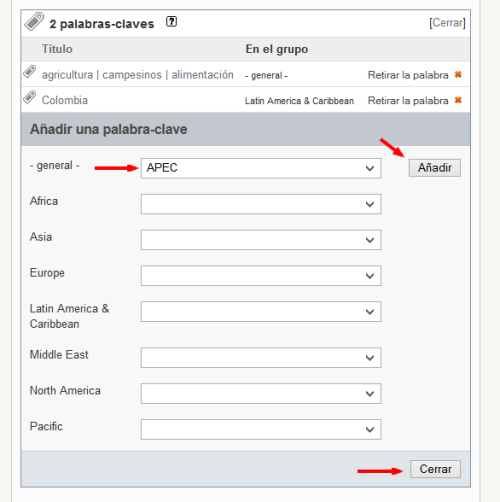Open the general dropdown showing APEC
The image size is (500, 502).
pos(261,168)
